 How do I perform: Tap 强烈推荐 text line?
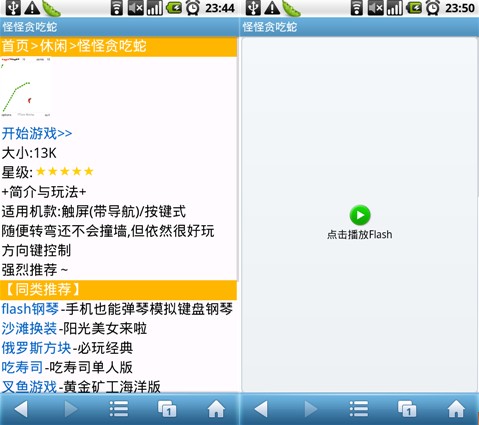pyautogui.click(x=35, y=270)
